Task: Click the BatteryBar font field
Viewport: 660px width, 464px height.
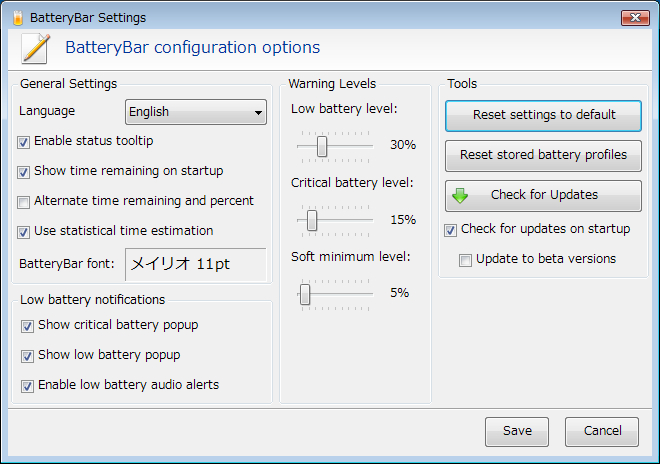Action: (x=195, y=265)
